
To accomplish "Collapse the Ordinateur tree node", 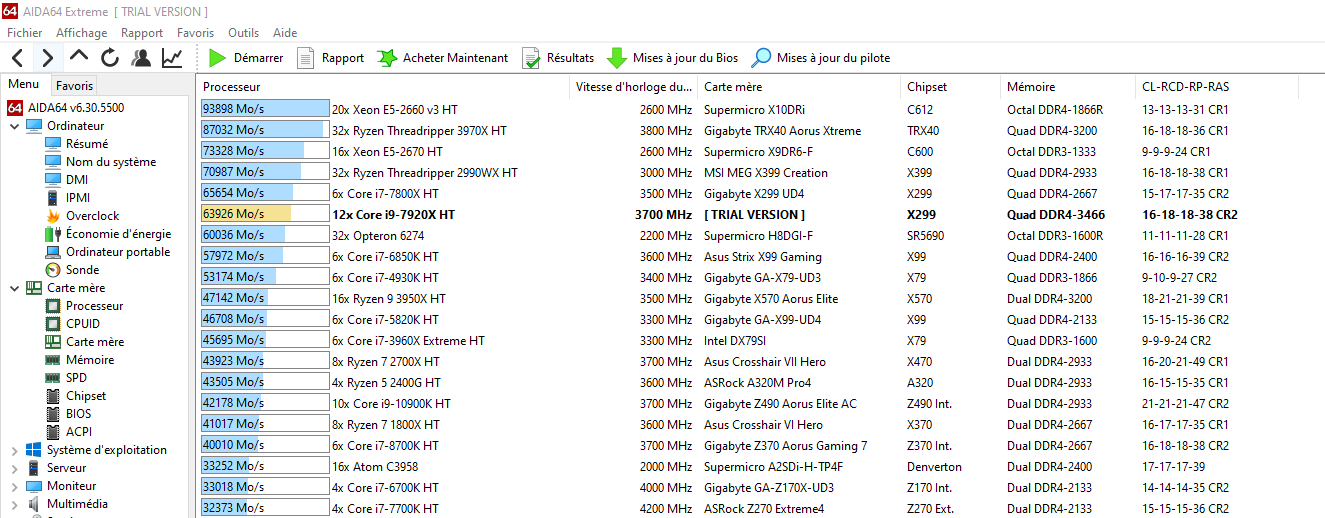I will click(14, 126).
